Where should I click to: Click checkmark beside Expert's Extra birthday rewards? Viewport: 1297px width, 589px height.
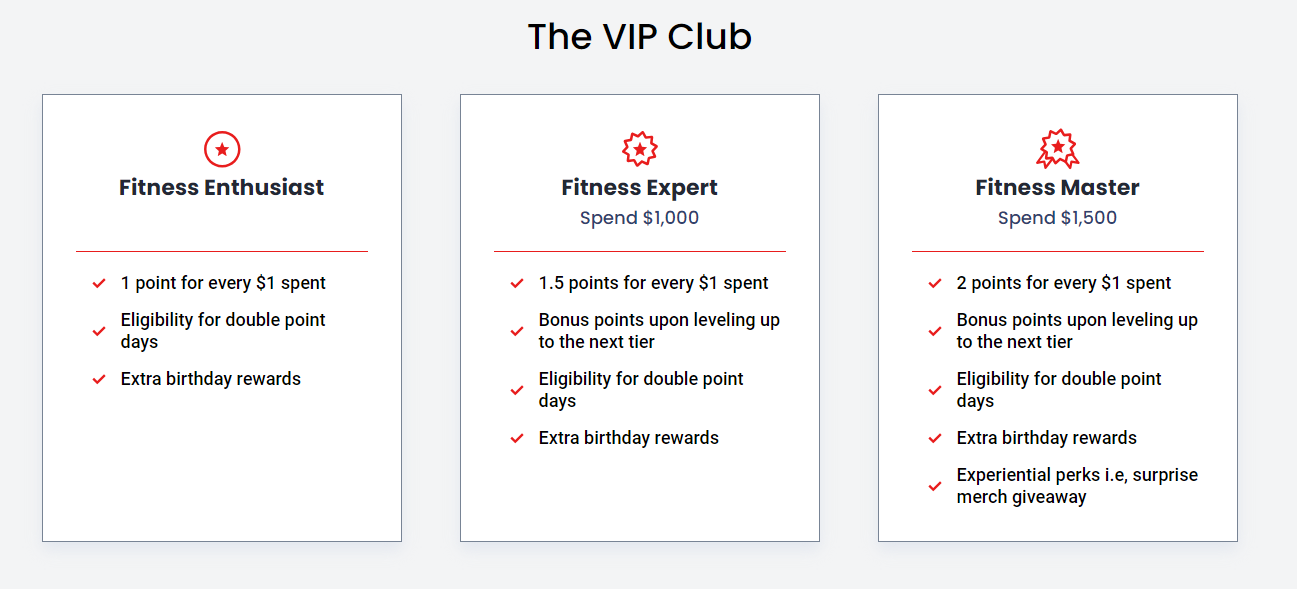pyautogui.click(x=517, y=438)
